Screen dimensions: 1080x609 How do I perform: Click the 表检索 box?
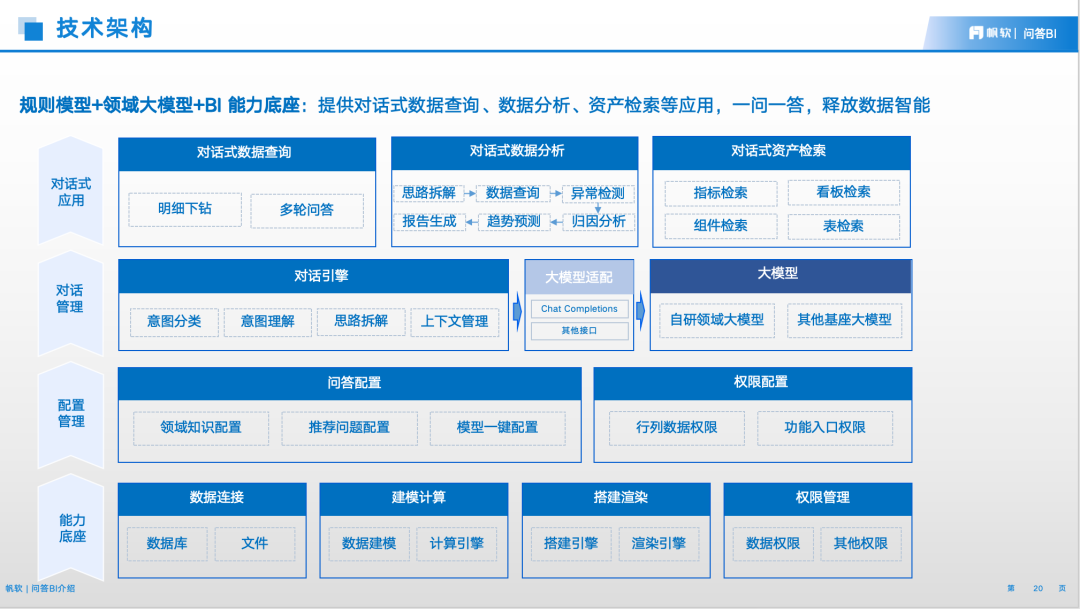coord(844,226)
